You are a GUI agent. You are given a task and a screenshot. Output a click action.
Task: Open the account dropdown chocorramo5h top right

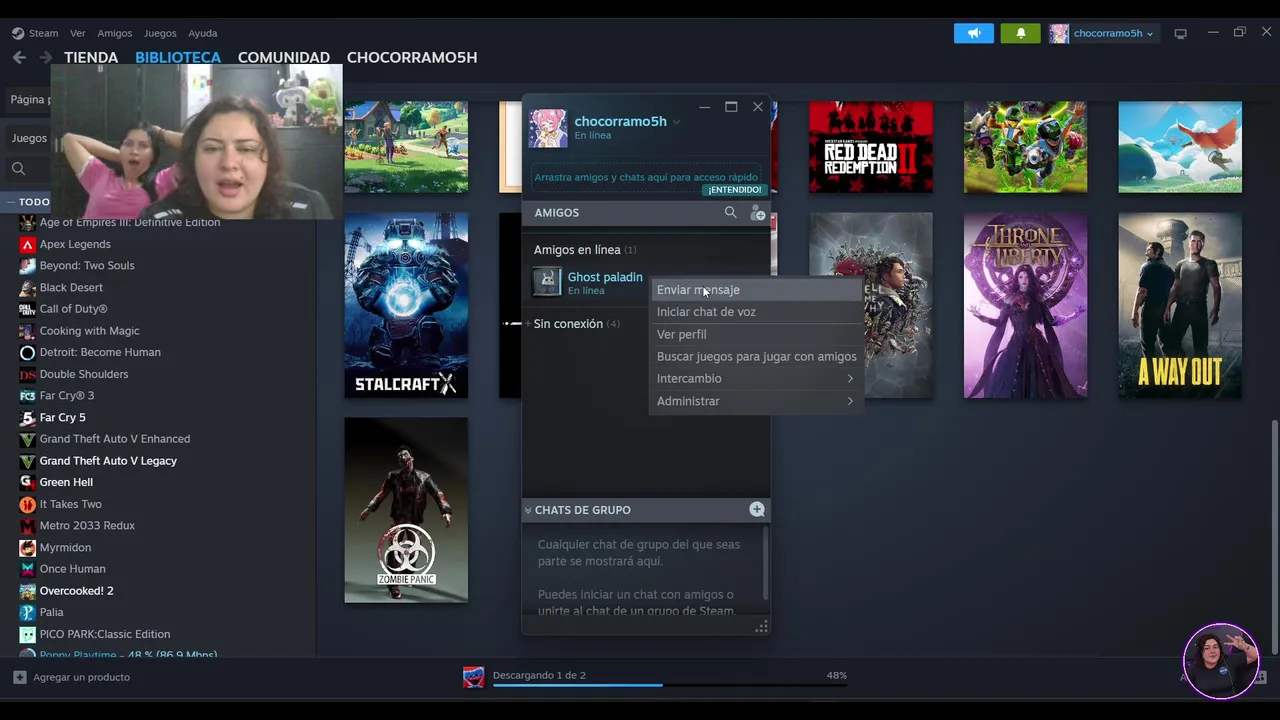click(1102, 33)
